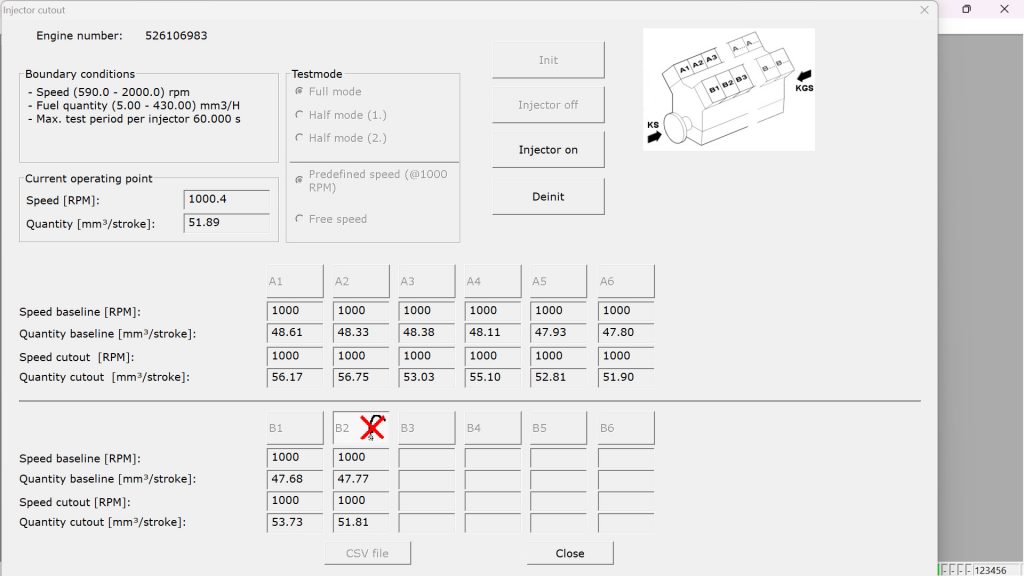Select injector B3 button
Image resolution: width=1024 pixels, height=576 pixels.
click(x=426, y=428)
